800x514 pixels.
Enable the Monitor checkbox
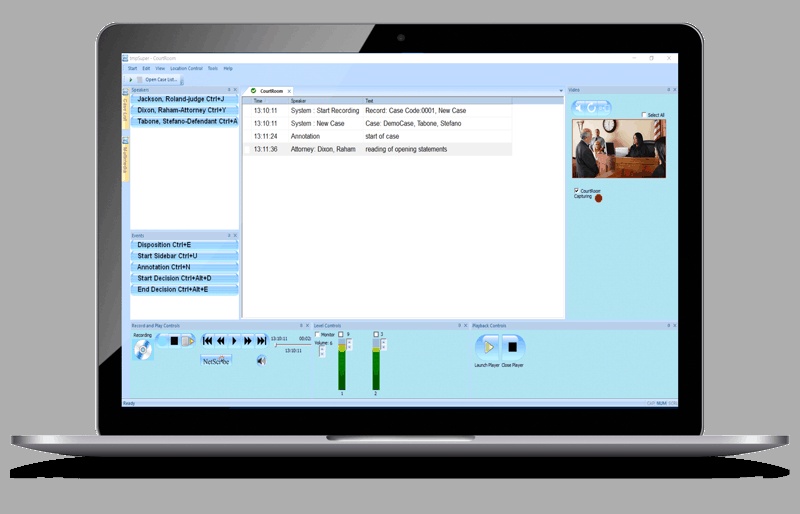317,334
